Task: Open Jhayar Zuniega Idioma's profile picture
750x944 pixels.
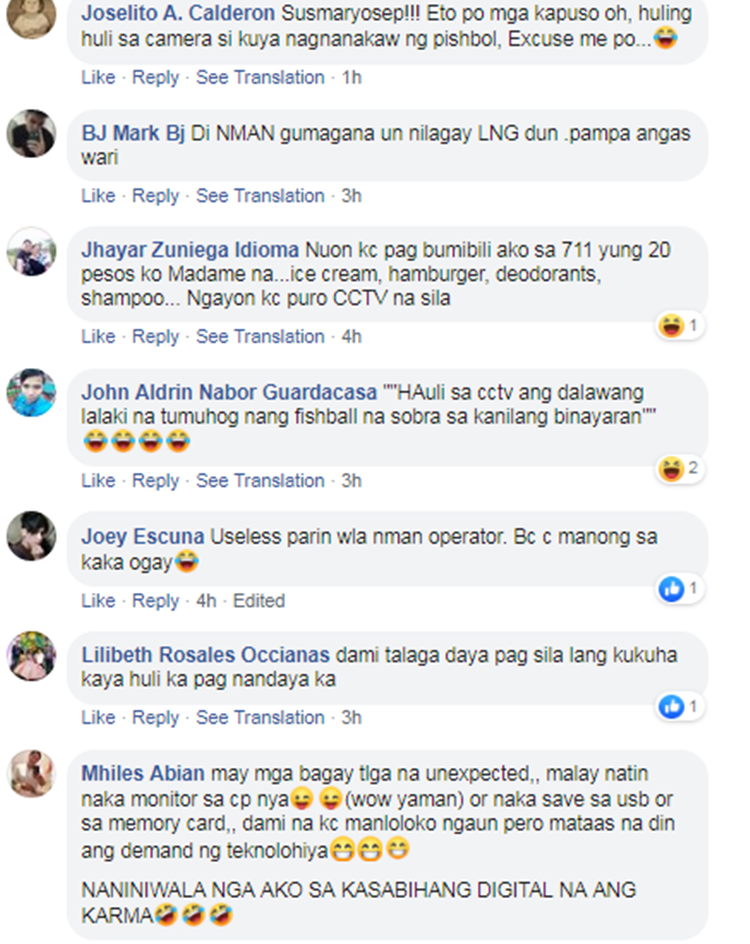Action: click(x=31, y=252)
